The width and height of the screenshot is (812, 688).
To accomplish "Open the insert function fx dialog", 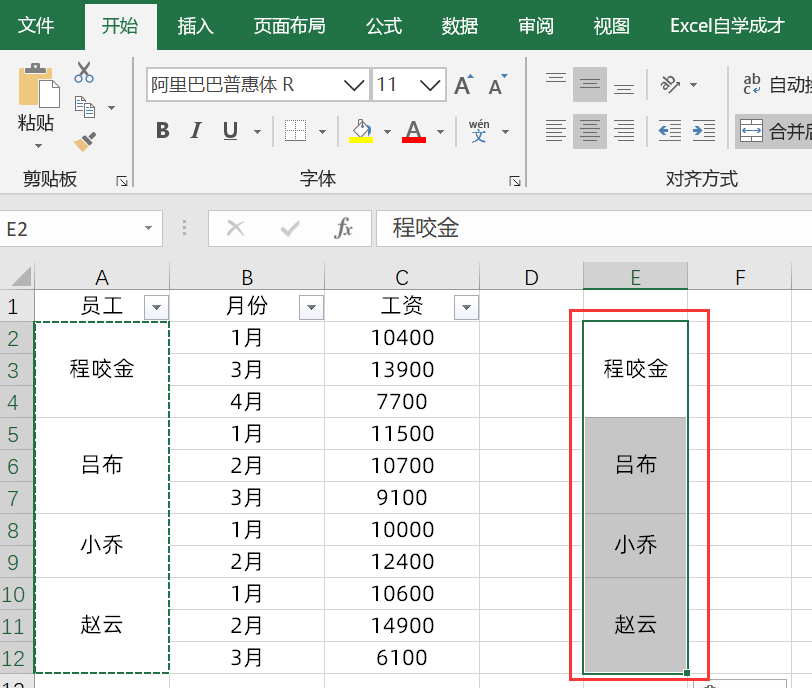I will click(x=343, y=228).
